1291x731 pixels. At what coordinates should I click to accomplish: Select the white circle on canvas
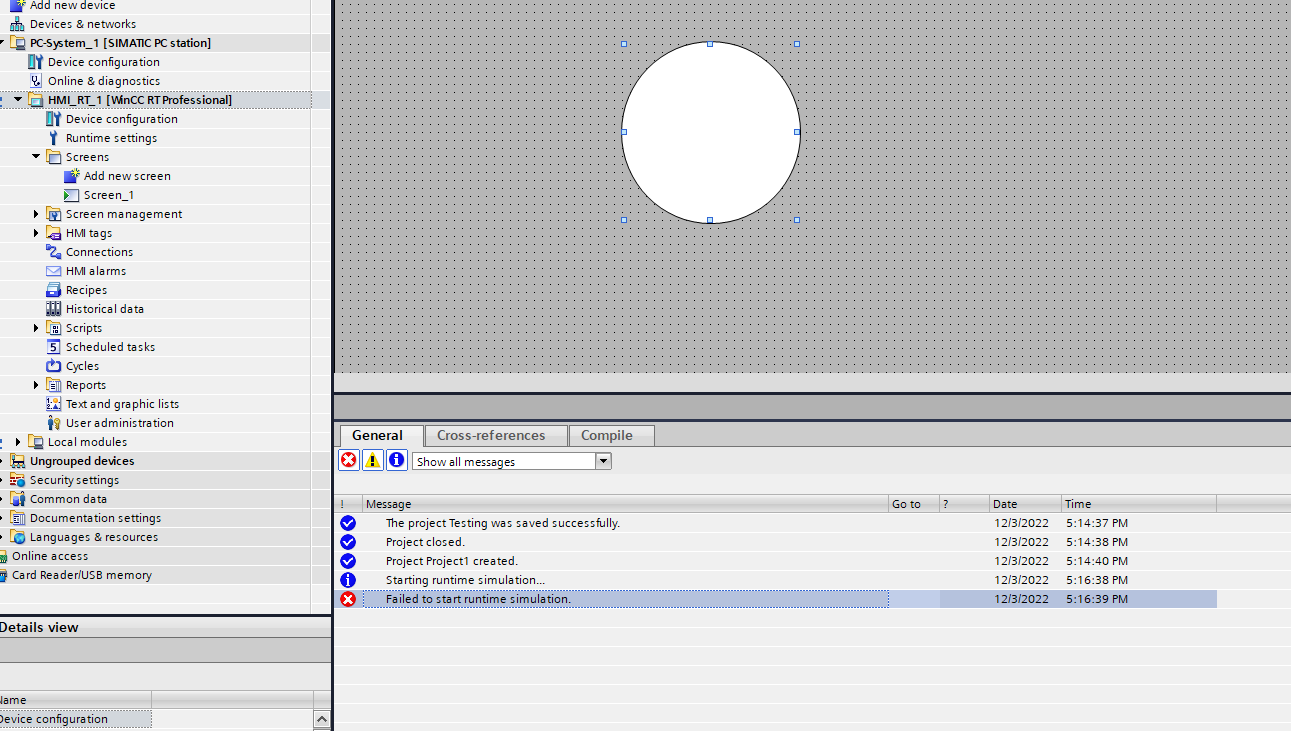pyautogui.click(x=710, y=132)
